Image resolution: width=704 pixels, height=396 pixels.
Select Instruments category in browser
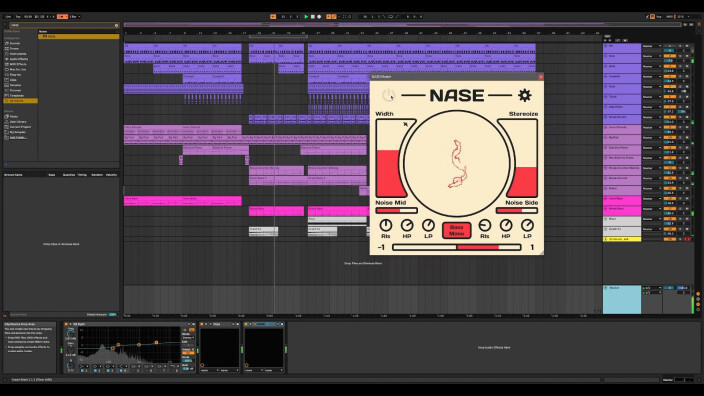pos(18,54)
